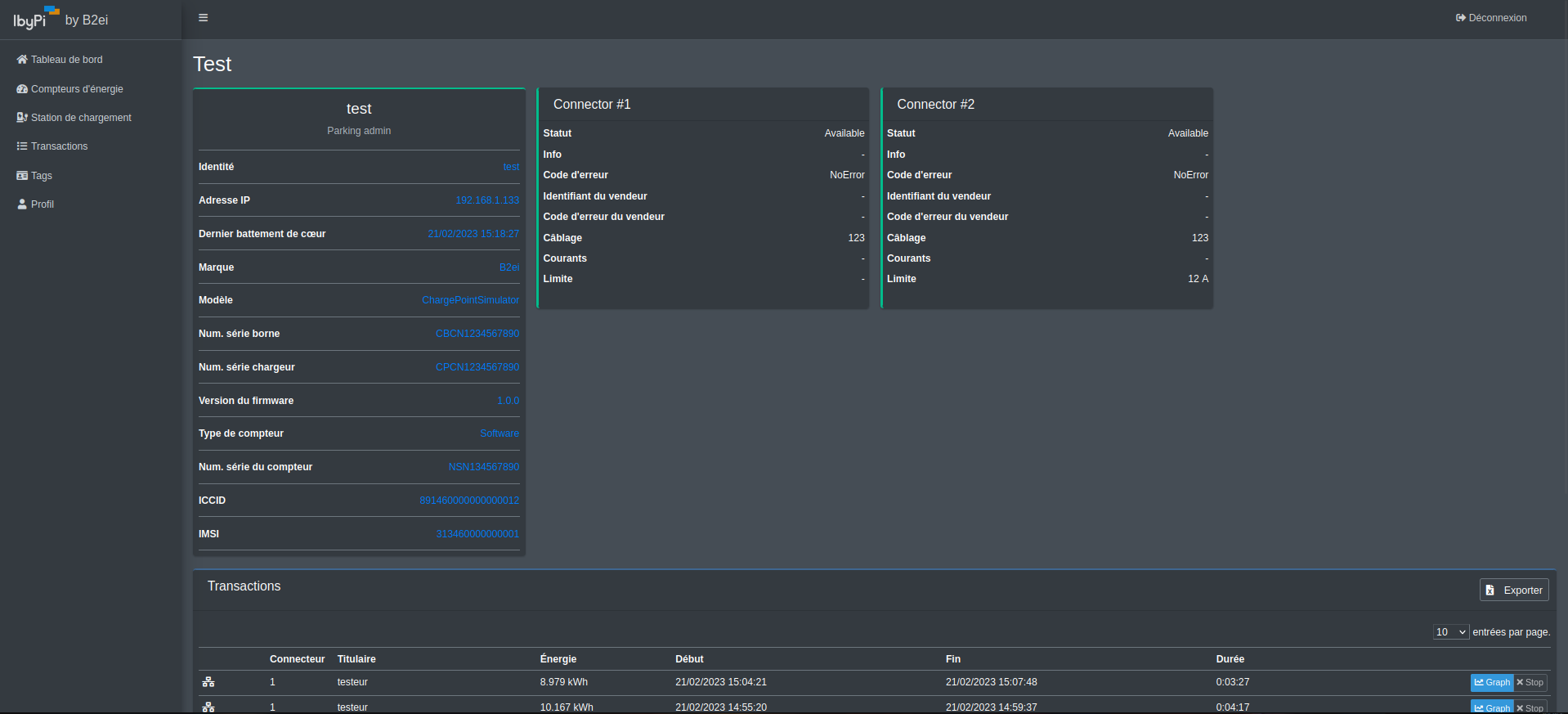Click serial number CBCN1234567890
Viewport: 1568px width, 714px height.
click(x=477, y=334)
